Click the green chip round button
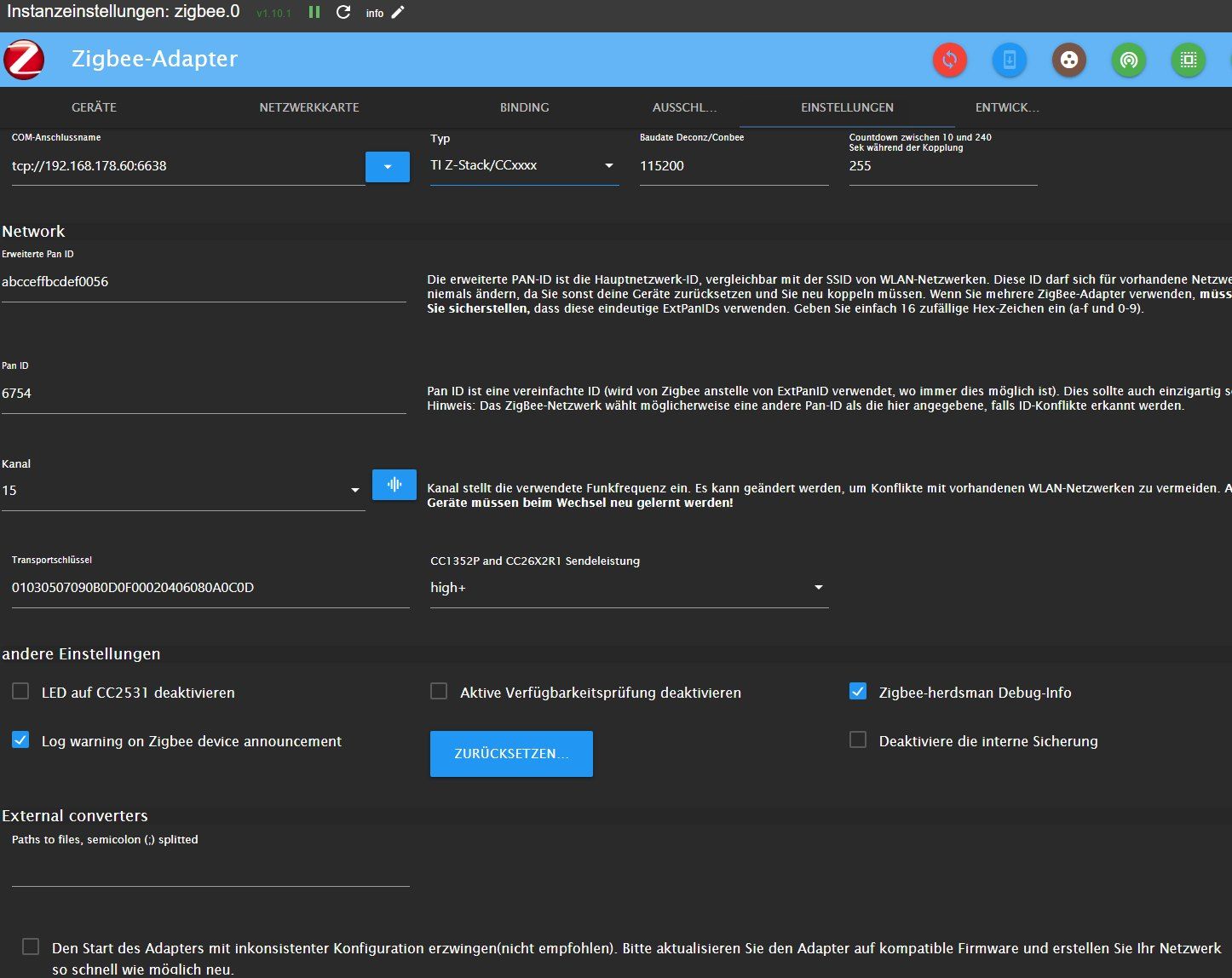Viewport: 1232px width, 978px height. click(1189, 60)
